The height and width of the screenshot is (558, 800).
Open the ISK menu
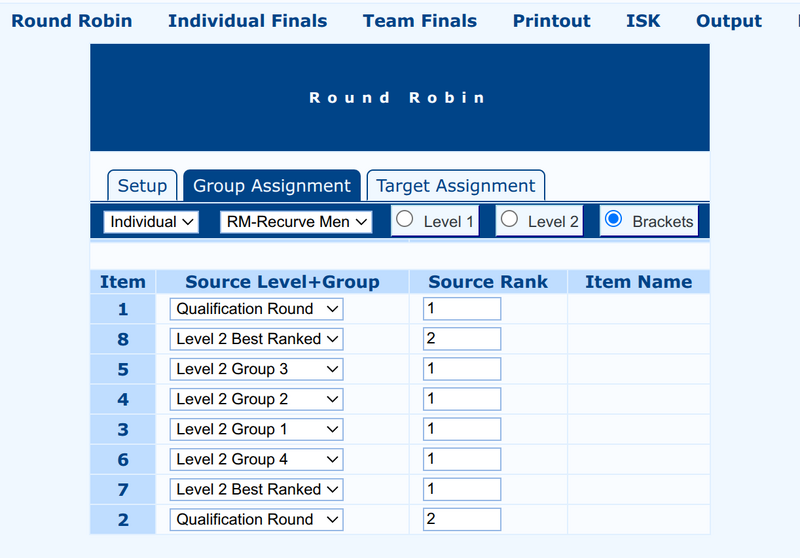643,21
